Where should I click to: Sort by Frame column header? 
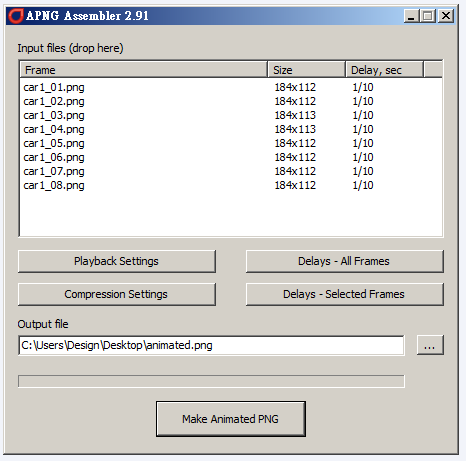[144, 70]
